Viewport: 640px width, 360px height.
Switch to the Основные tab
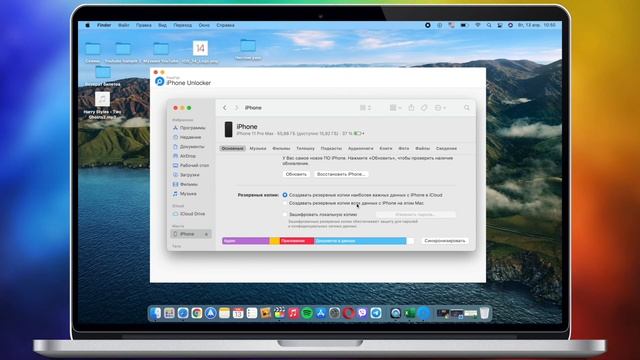pyautogui.click(x=233, y=149)
